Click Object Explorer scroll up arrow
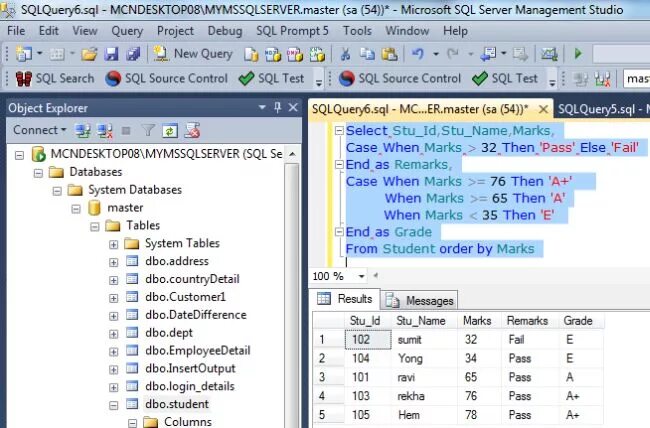 pos(292,154)
